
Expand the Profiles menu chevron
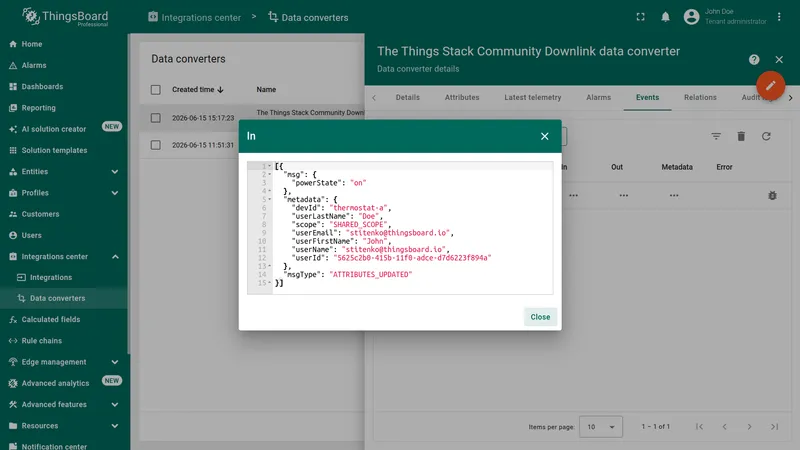coord(115,193)
